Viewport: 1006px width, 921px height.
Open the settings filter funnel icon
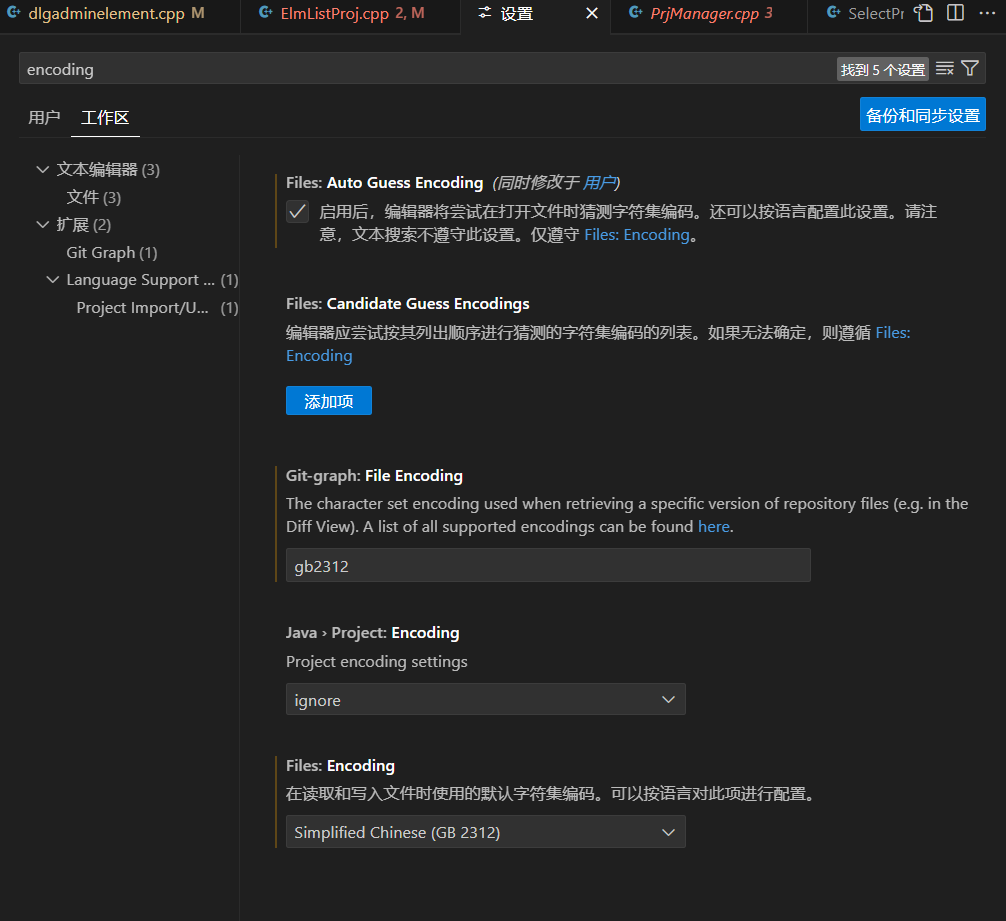pos(969,68)
